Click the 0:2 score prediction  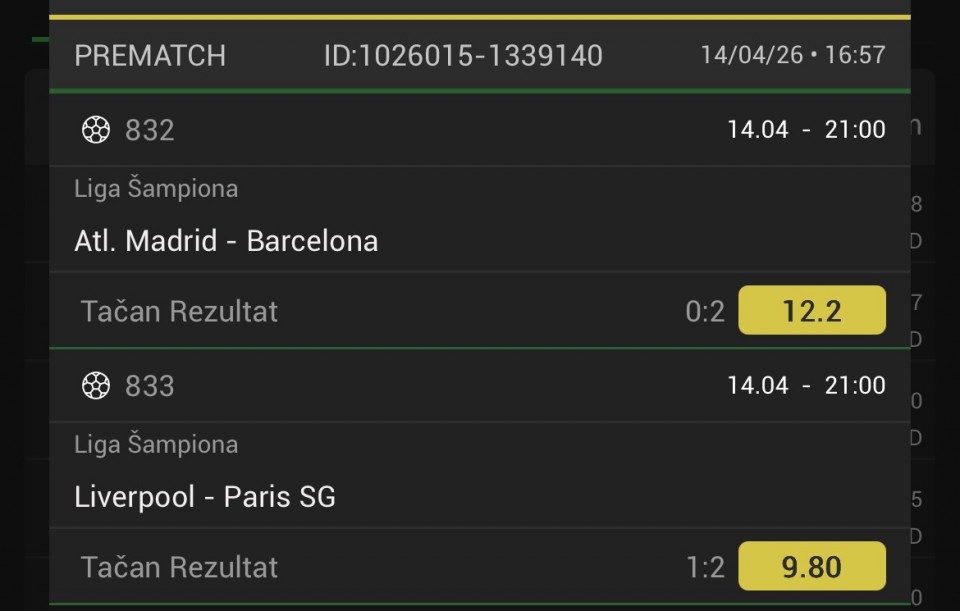coord(705,312)
